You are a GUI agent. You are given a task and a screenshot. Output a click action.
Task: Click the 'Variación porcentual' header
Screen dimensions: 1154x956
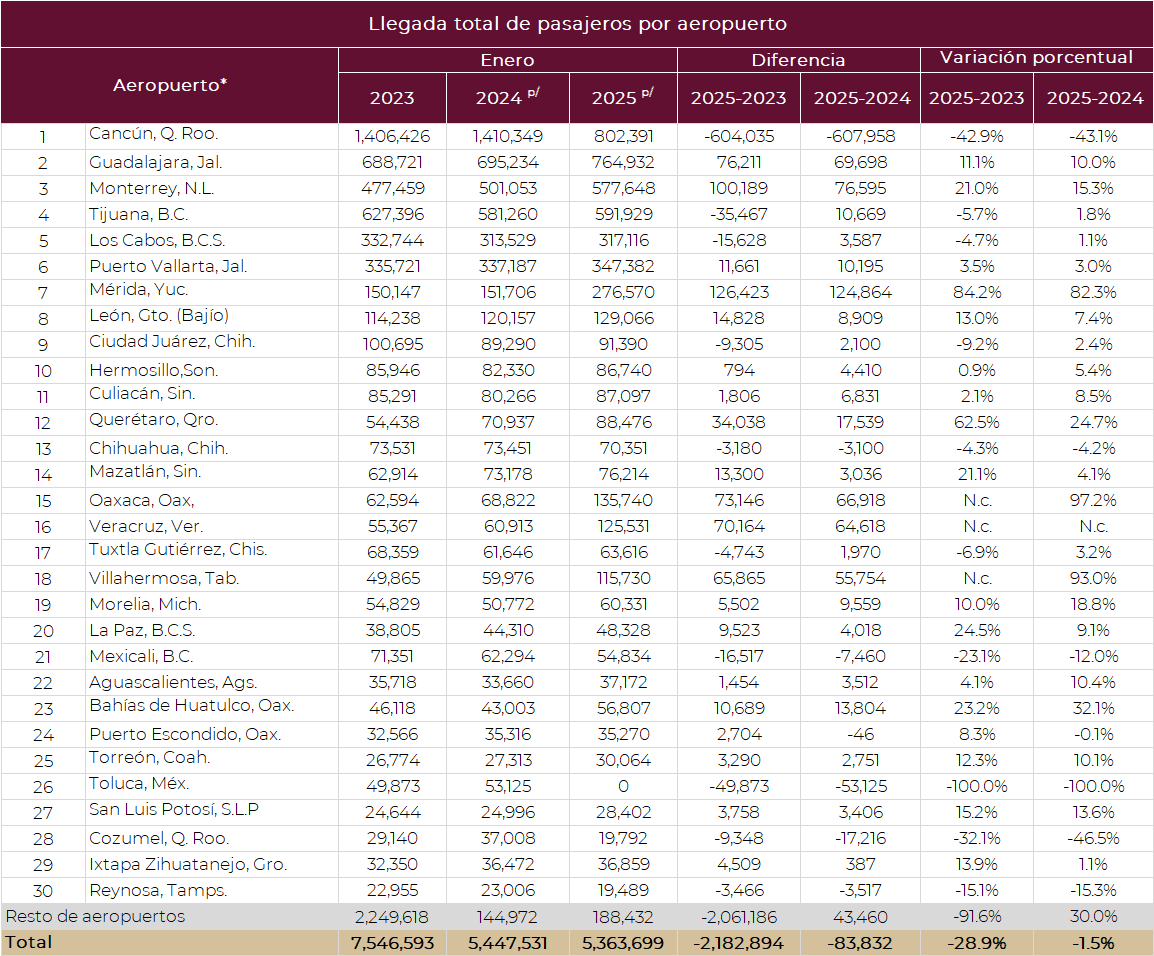pyautogui.click(x=1036, y=58)
